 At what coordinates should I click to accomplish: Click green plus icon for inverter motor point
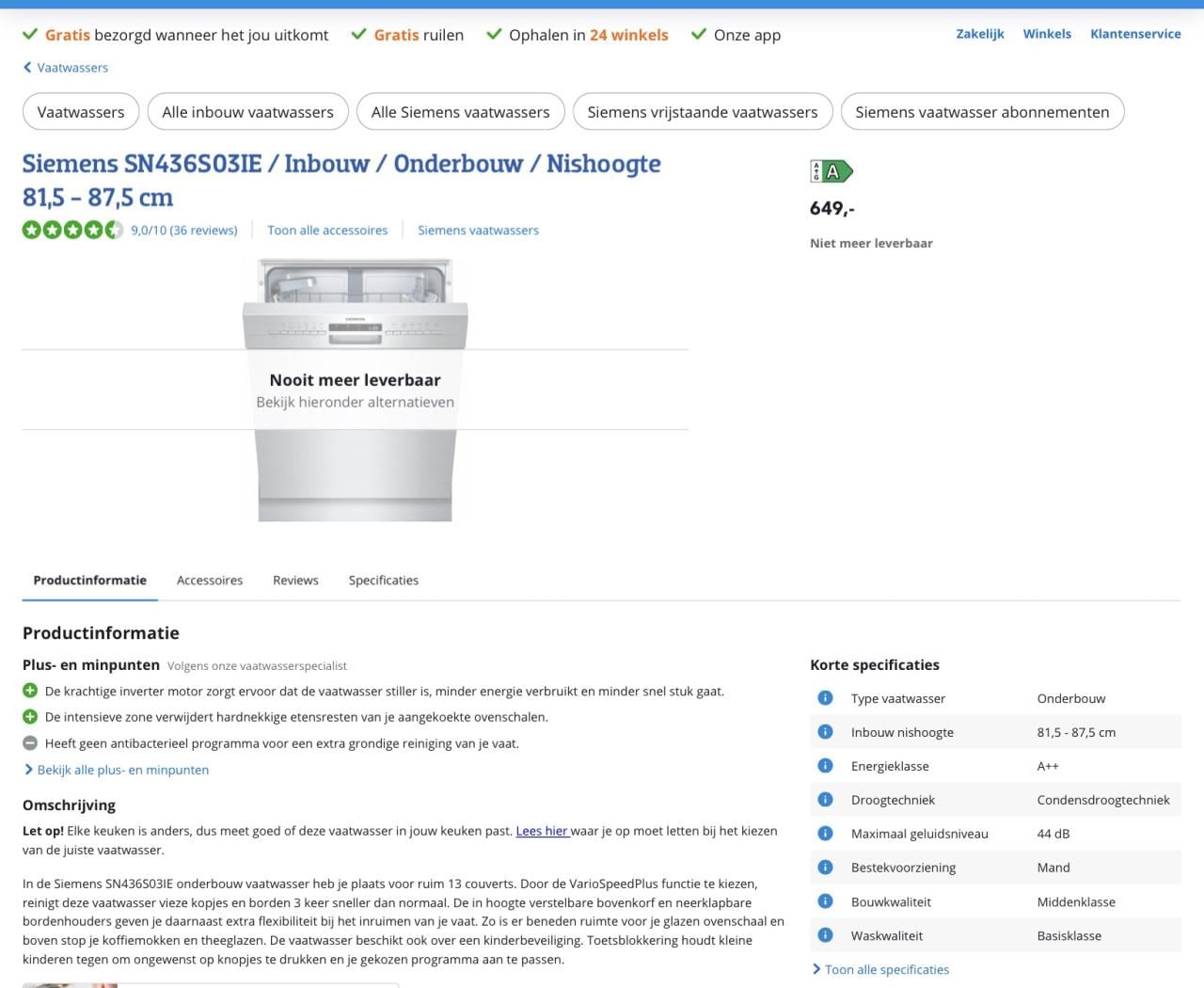tap(30, 691)
